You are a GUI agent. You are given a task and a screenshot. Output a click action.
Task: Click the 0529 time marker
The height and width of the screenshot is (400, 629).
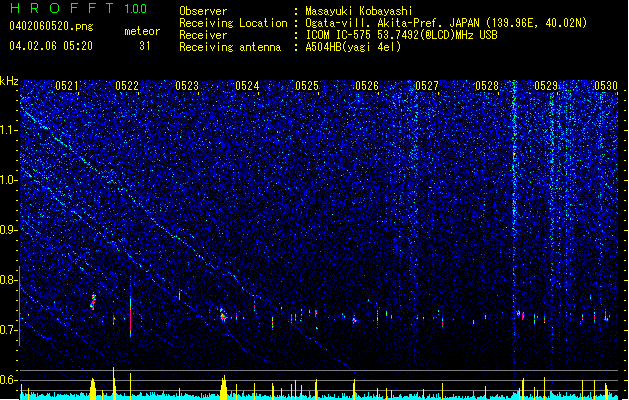pyautogui.click(x=546, y=86)
